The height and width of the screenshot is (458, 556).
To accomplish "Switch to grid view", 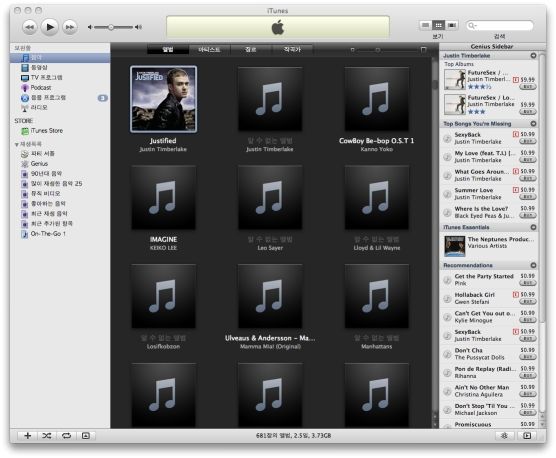I will click(x=439, y=25).
